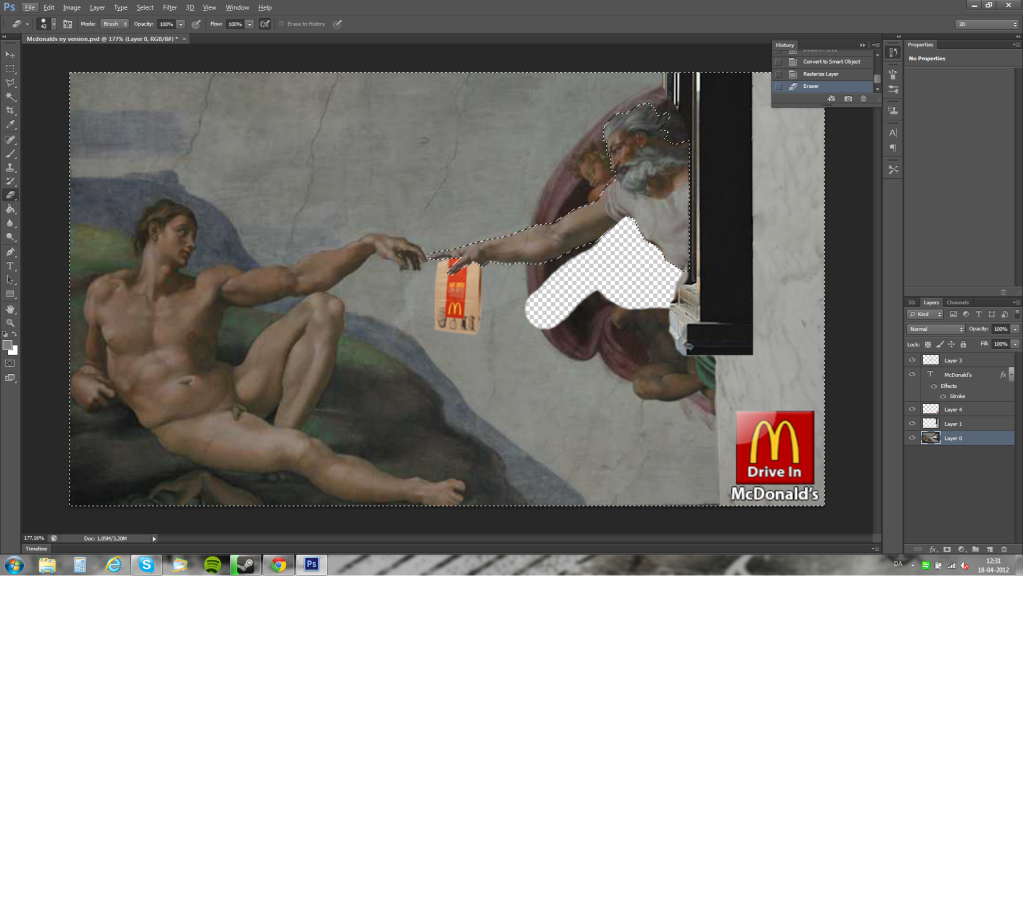This screenshot has height=908, width=1023.
Task: Set history brush source beside Rasterize Layer
Action: pyautogui.click(x=778, y=74)
